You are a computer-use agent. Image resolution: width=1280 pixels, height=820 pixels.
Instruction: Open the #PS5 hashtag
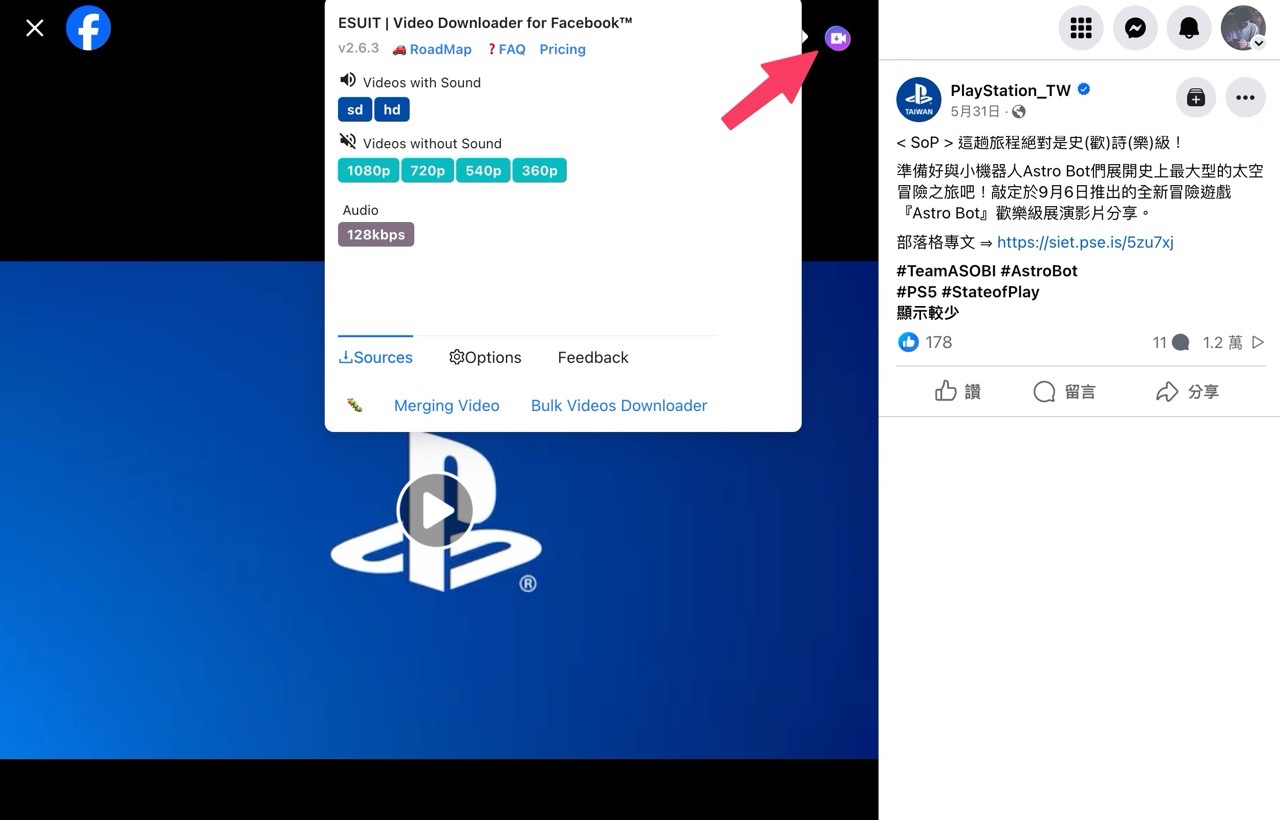click(917, 292)
